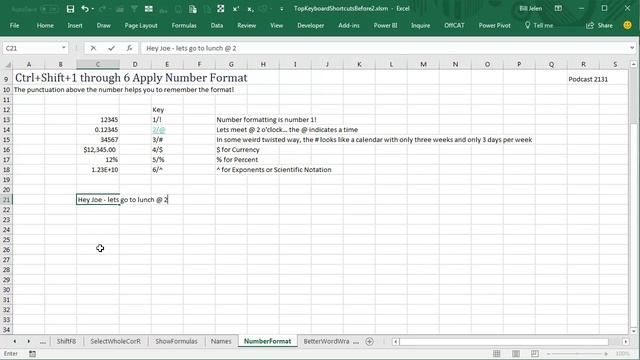Click the 'Podcast 2131' cell
Screen dimensions: 640x360
(588, 79)
